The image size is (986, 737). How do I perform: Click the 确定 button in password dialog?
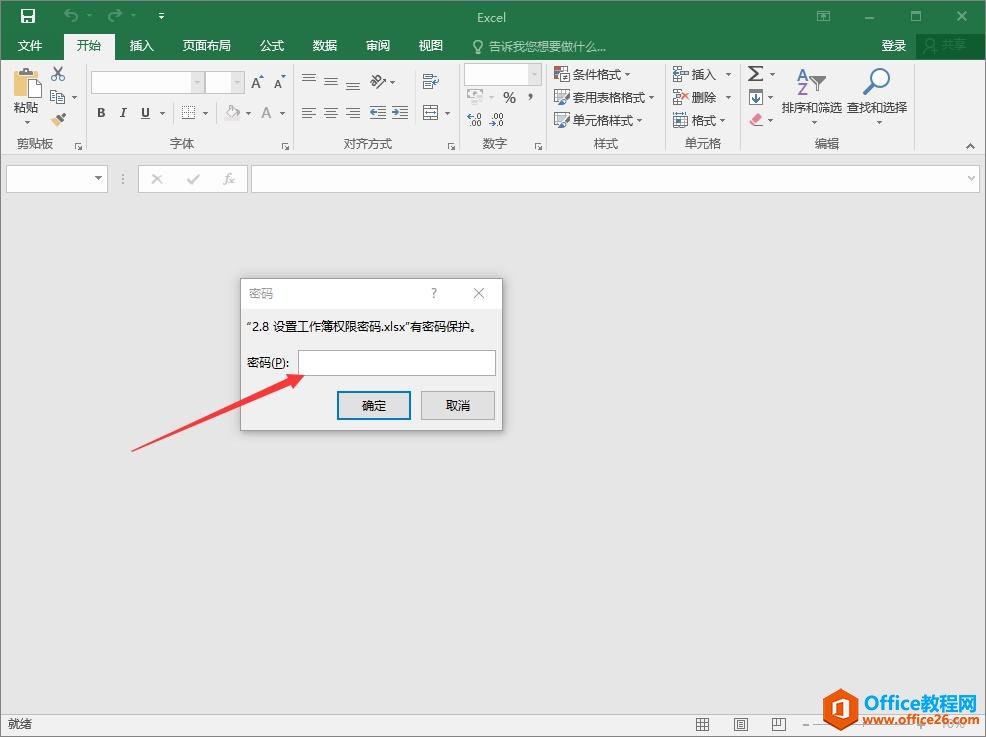(373, 405)
